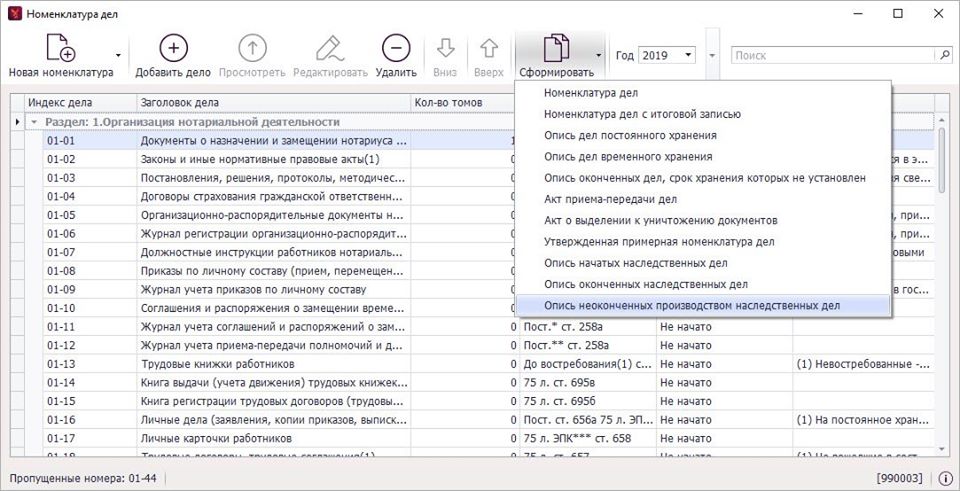Expand the toolbar overflow arrow next to year
960x491 pixels.
(x=712, y=55)
